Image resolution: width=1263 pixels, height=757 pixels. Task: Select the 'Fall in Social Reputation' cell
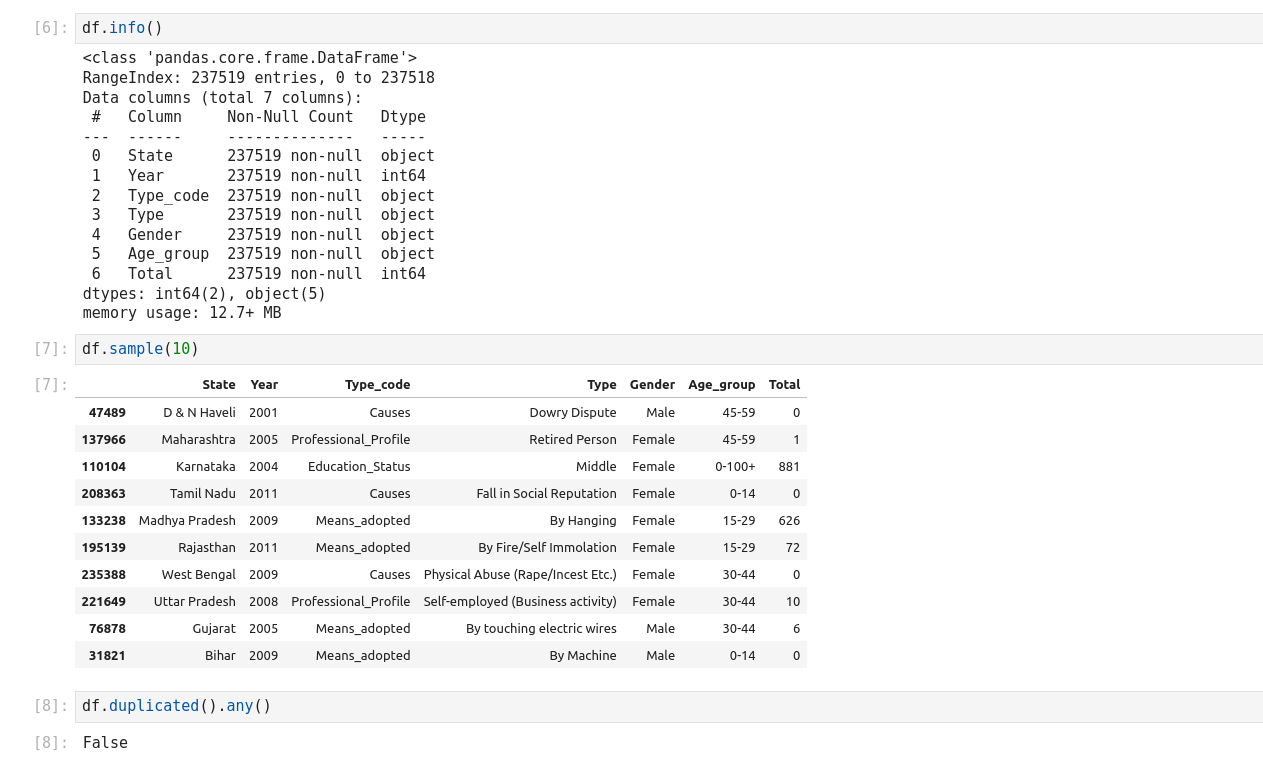(546, 493)
